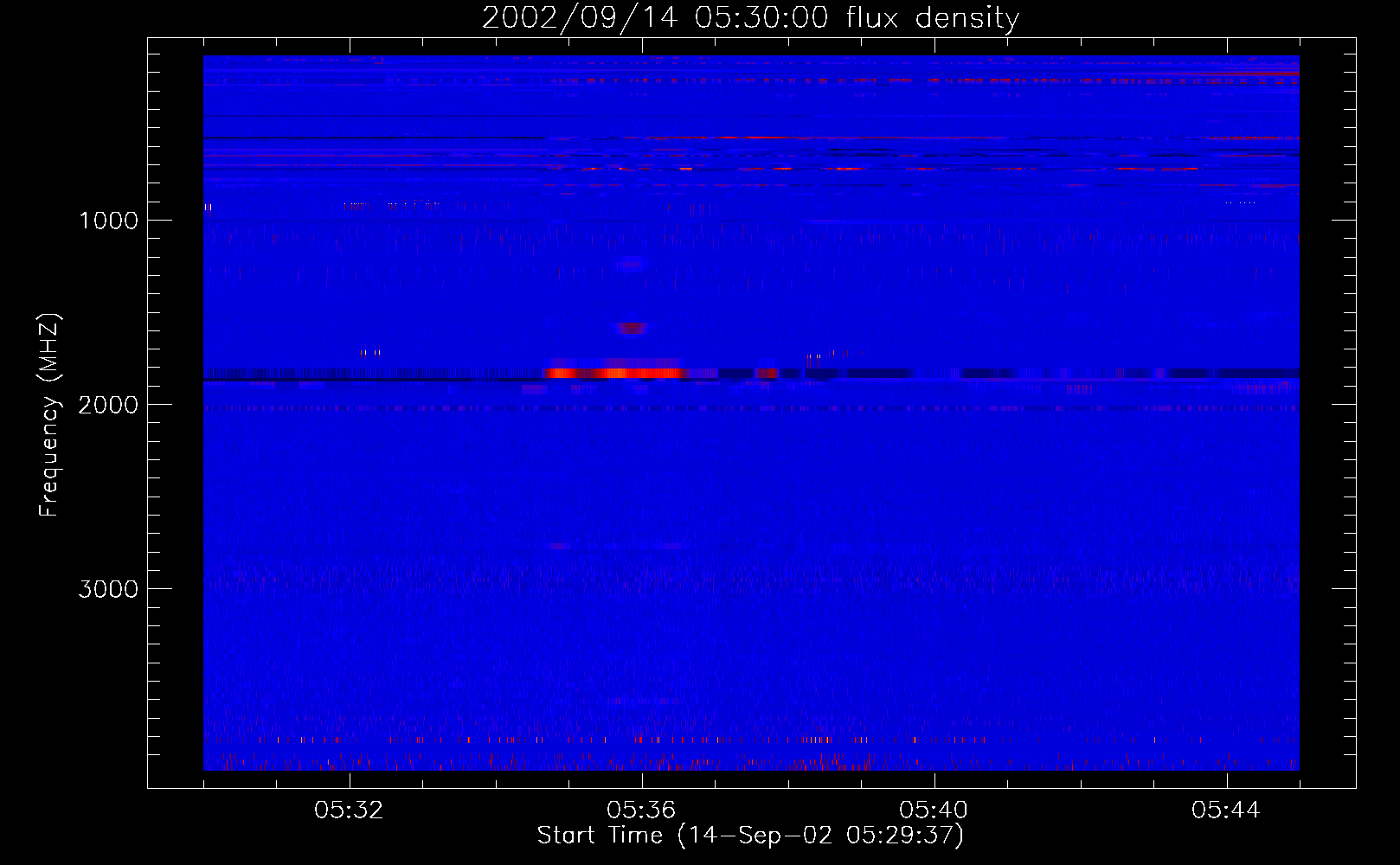Screen dimensions: 1400x865
Task: Click the 05:32 time tick label
Action: point(350,811)
